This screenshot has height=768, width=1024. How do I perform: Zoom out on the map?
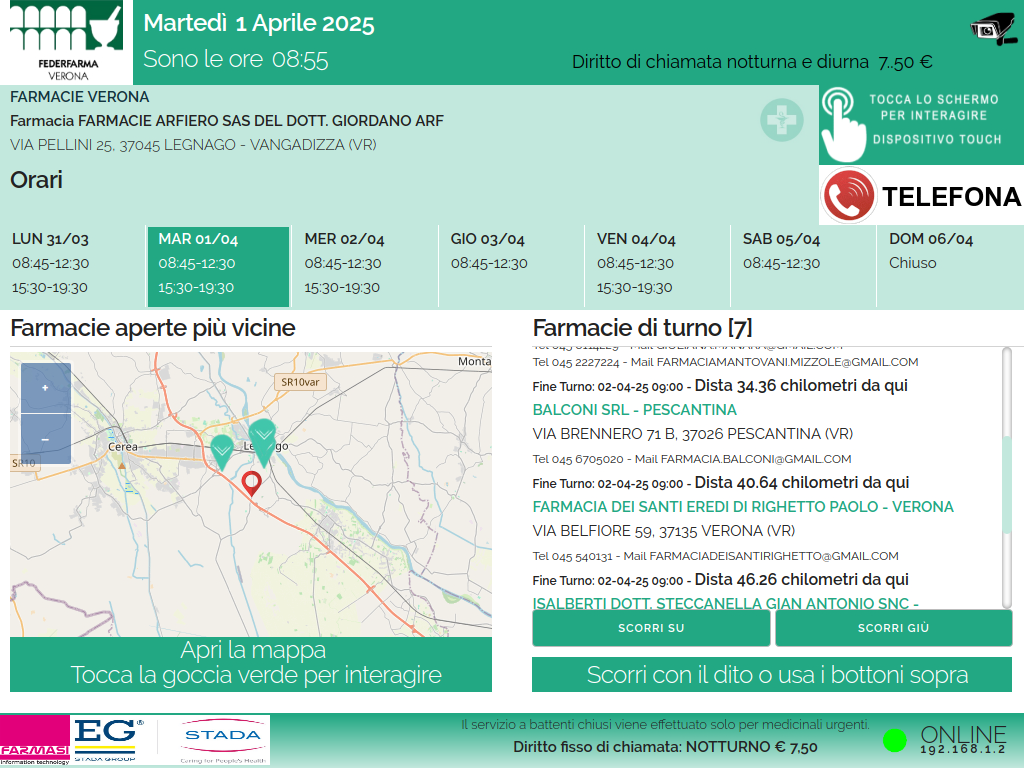pos(46,439)
